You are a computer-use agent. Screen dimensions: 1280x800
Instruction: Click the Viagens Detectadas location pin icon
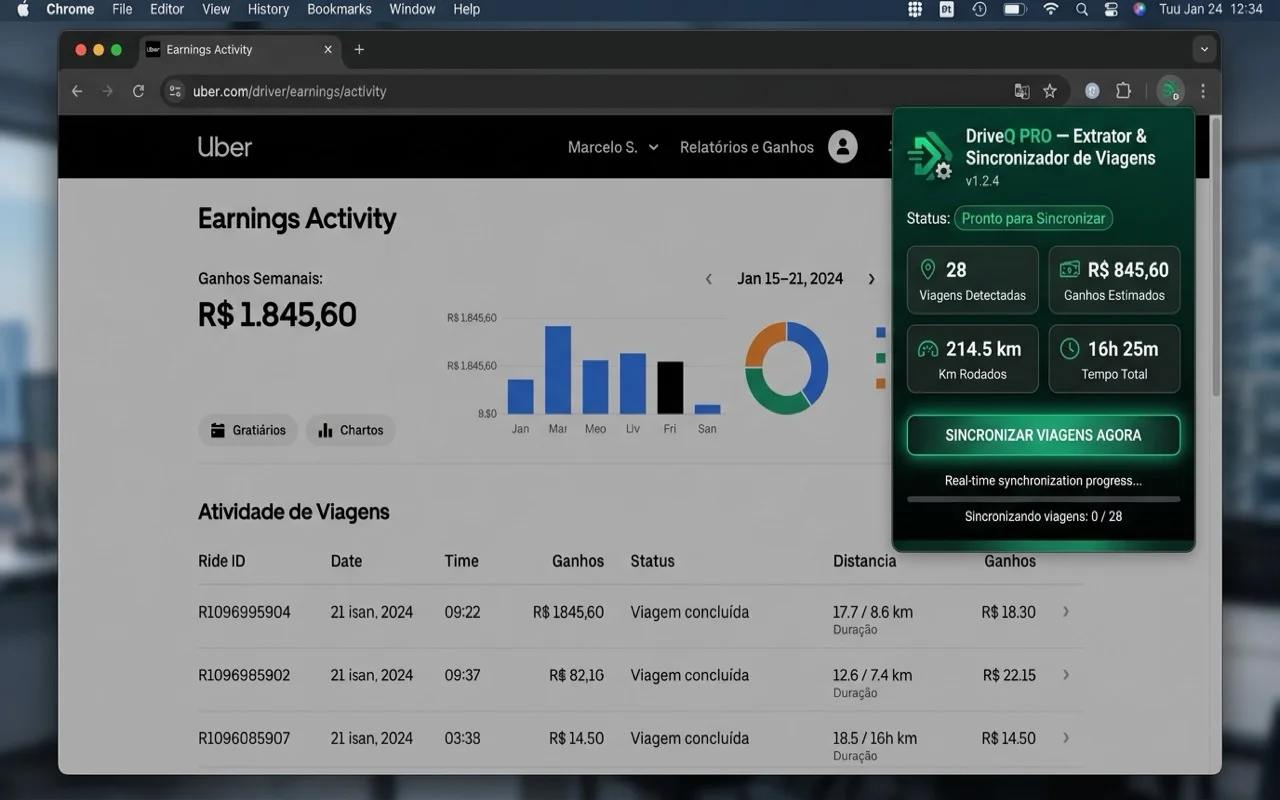click(928, 269)
